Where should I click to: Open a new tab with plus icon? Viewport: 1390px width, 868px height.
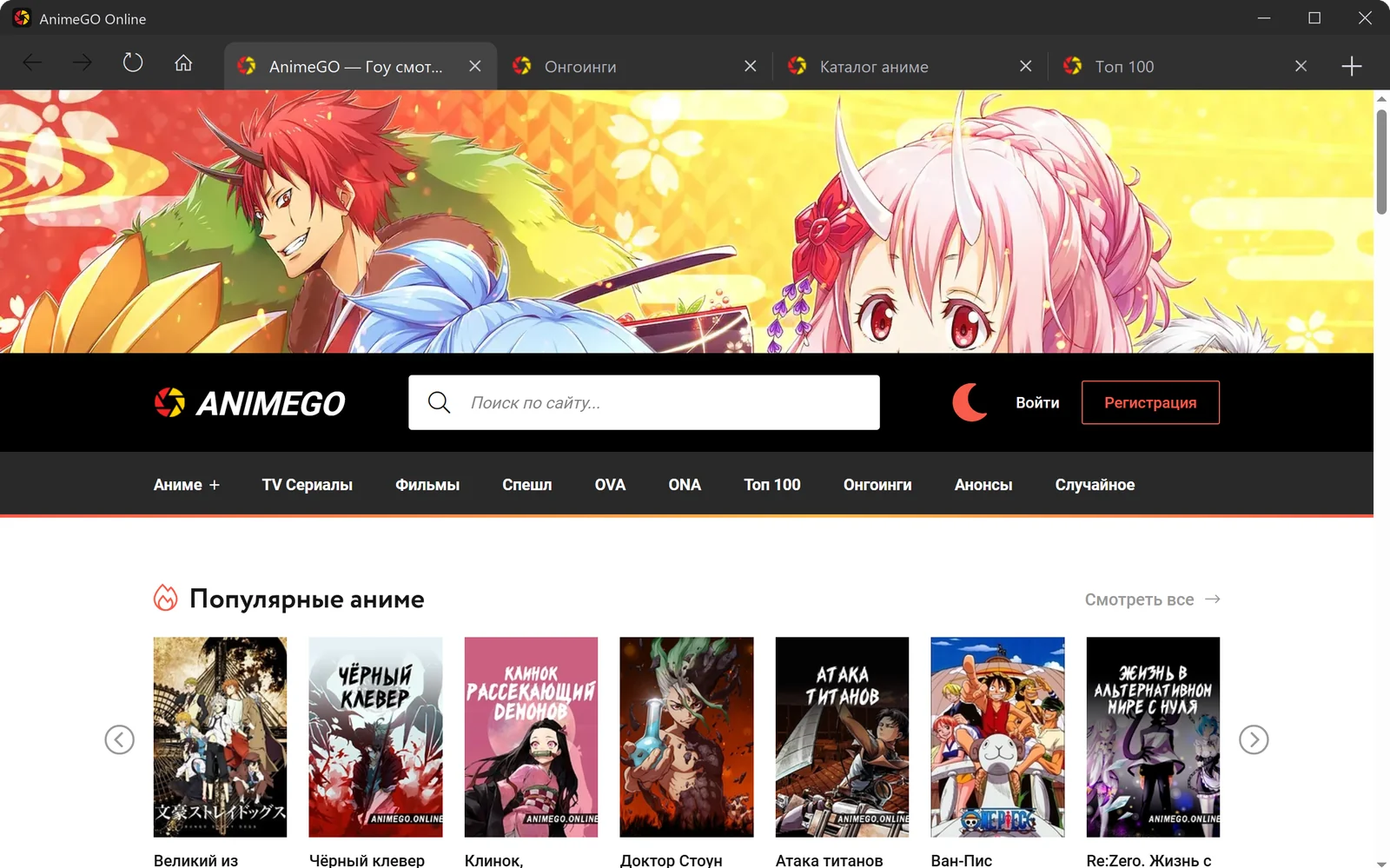pos(1352,66)
